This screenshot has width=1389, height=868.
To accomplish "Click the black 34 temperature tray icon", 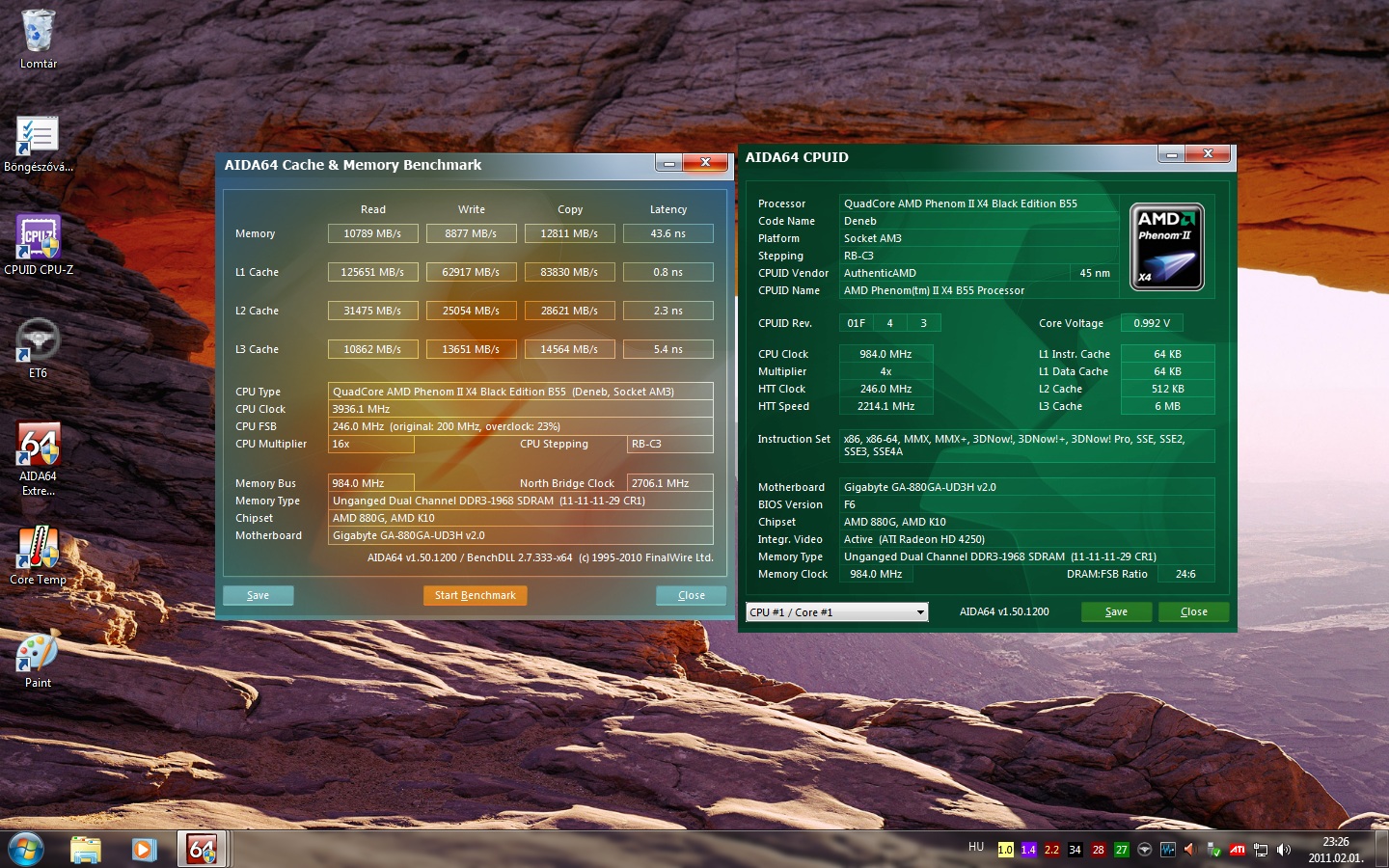I will coord(1075,850).
